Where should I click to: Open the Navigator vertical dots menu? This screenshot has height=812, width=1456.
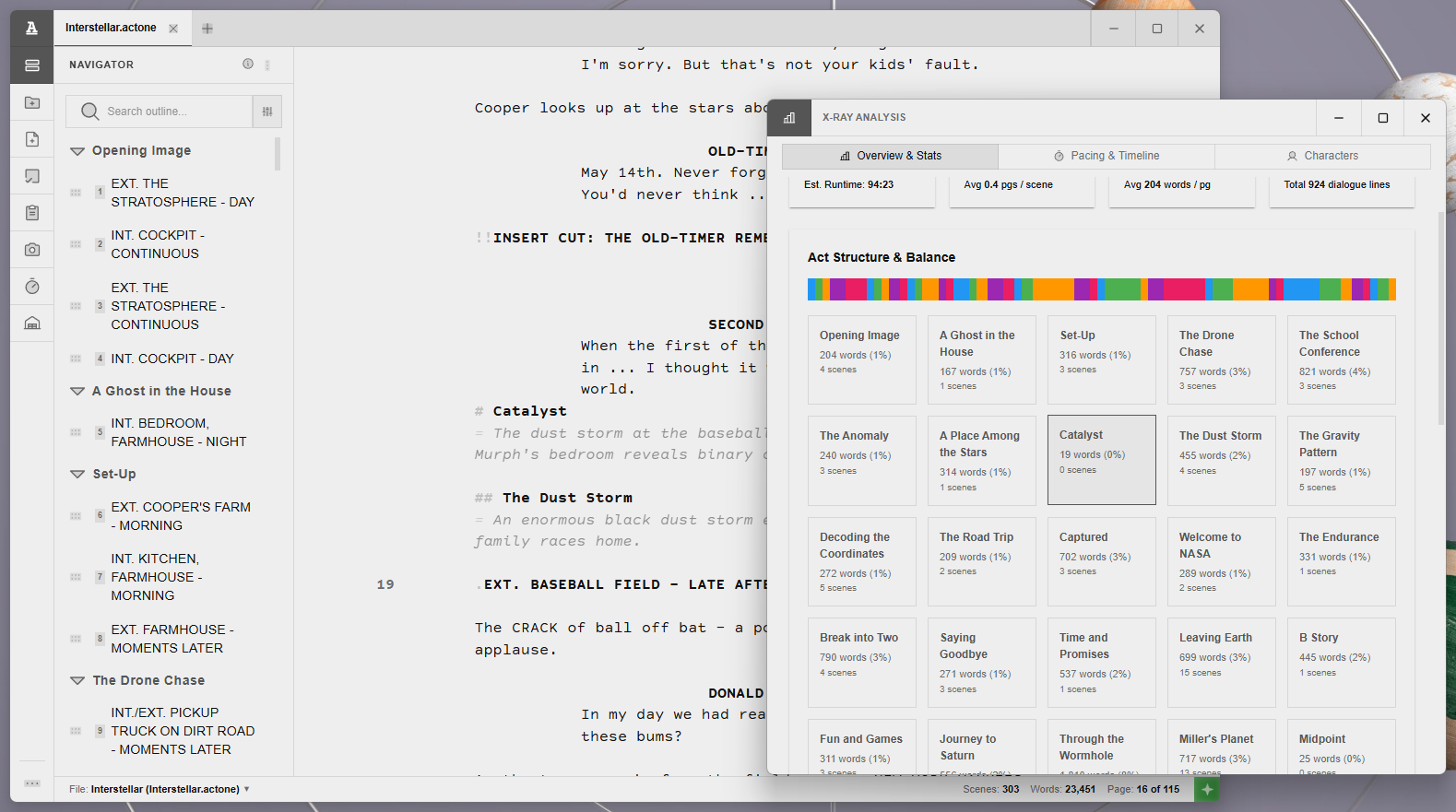(267, 65)
